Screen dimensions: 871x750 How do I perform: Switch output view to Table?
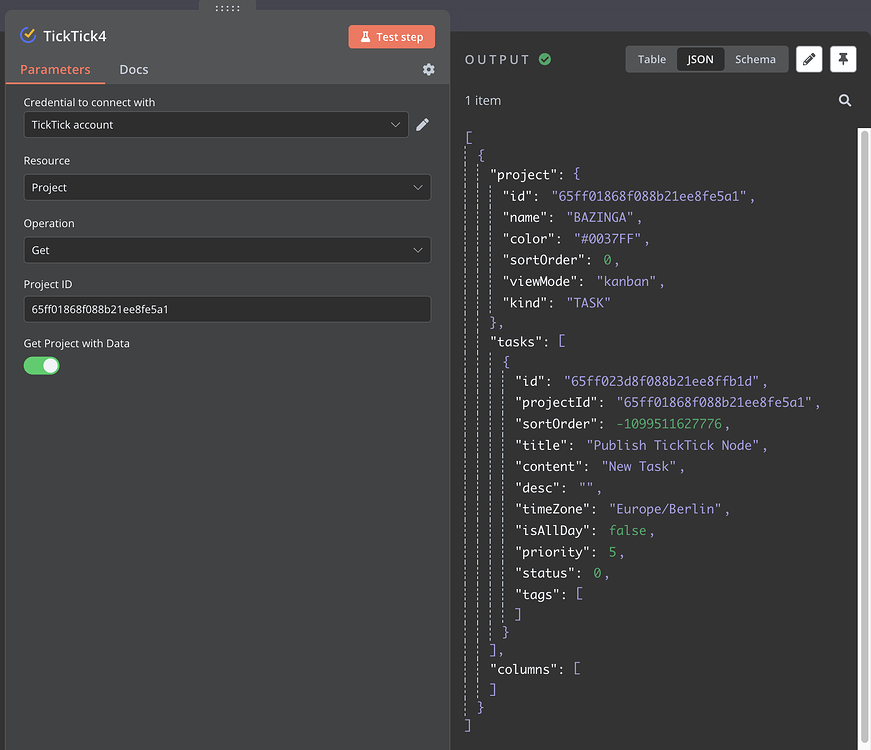click(x=652, y=59)
